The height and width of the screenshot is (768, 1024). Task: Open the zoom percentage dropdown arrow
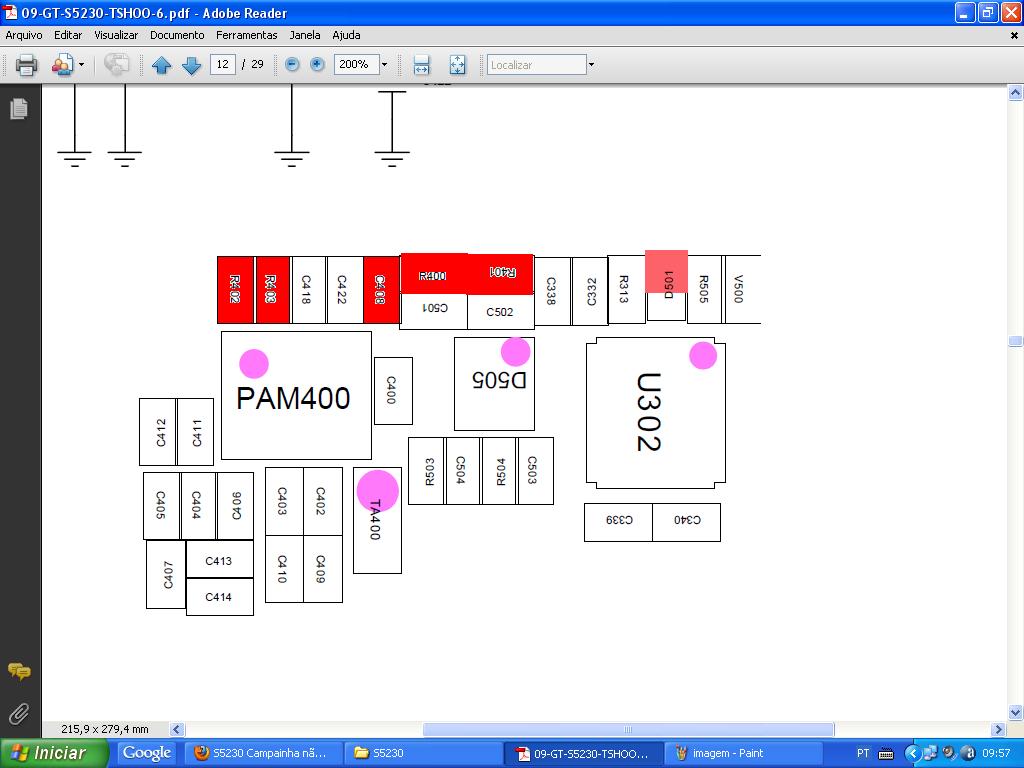pos(384,64)
